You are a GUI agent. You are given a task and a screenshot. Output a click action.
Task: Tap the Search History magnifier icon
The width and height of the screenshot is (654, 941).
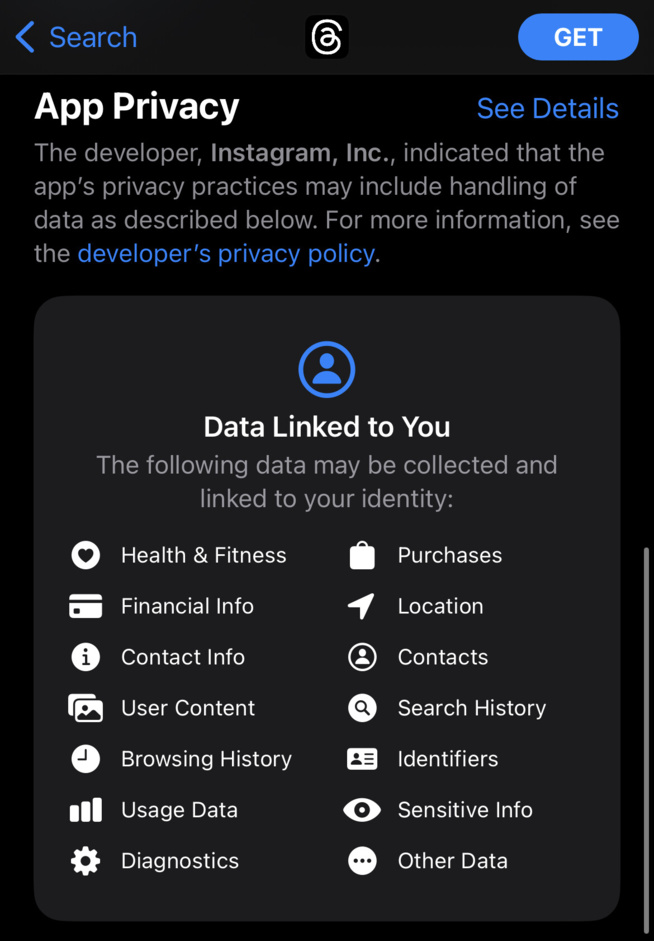click(362, 708)
